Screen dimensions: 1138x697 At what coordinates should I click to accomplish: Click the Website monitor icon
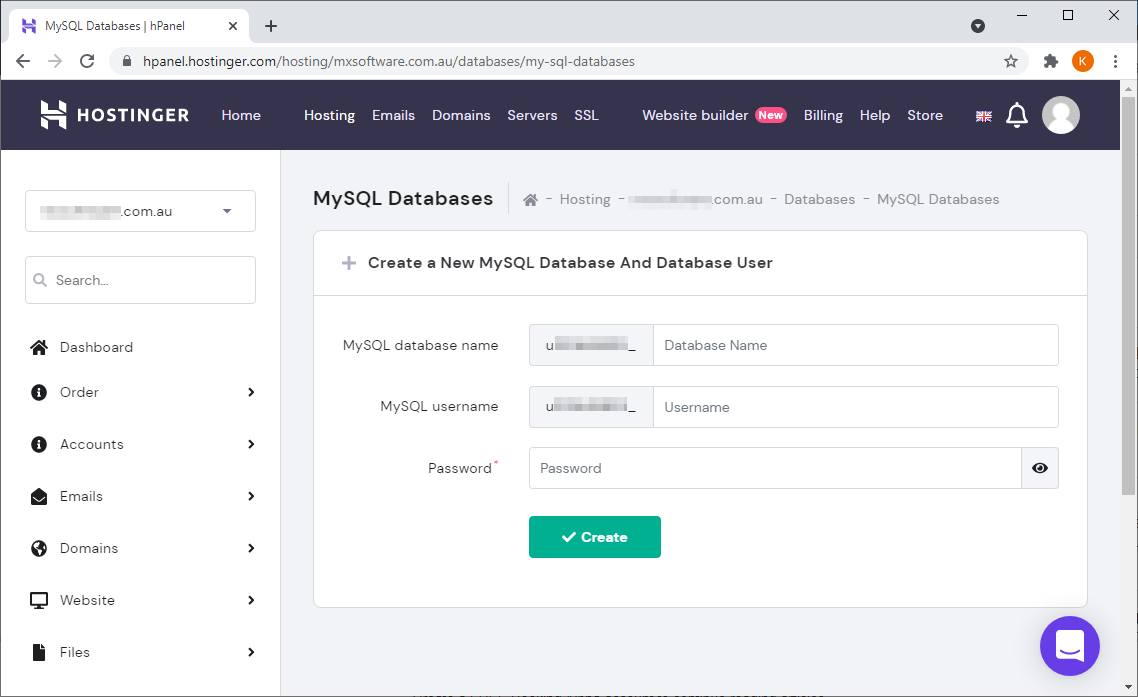39,600
